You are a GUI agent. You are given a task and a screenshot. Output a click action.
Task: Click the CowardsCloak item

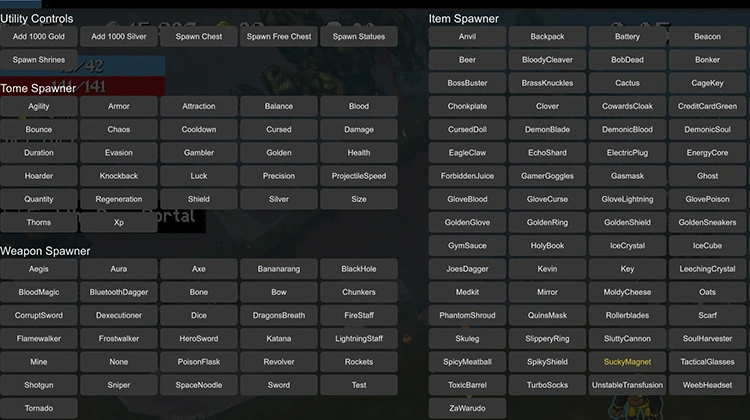pyautogui.click(x=627, y=106)
